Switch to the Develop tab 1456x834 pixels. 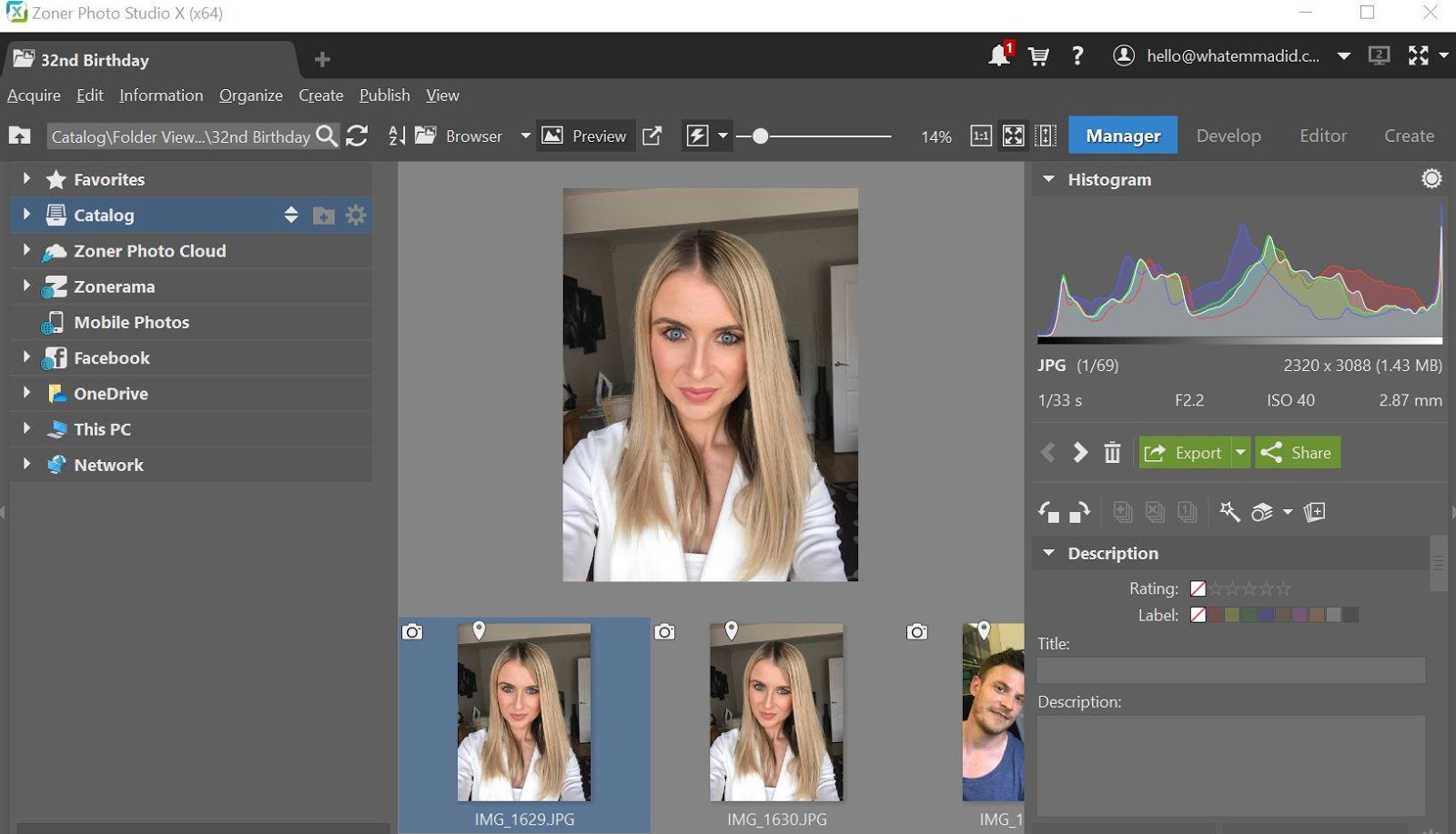click(x=1228, y=136)
